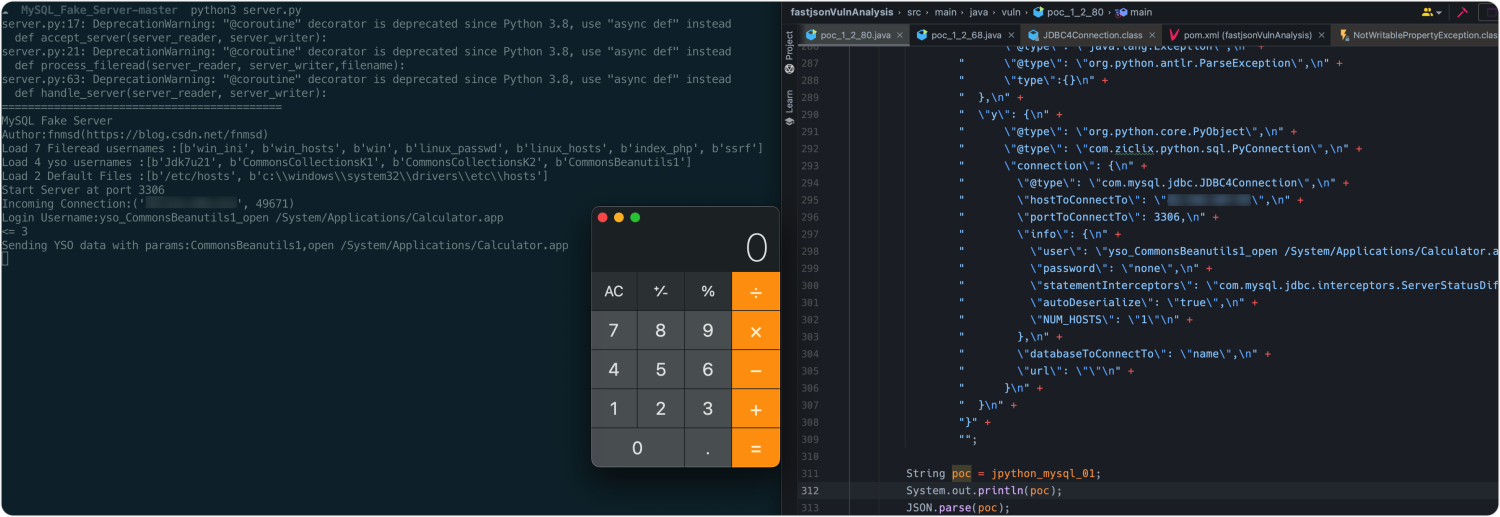This screenshot has height=517, width=1500.
Task: Click the yellow minimize button on Calculator
Action: tap(619, 217)
